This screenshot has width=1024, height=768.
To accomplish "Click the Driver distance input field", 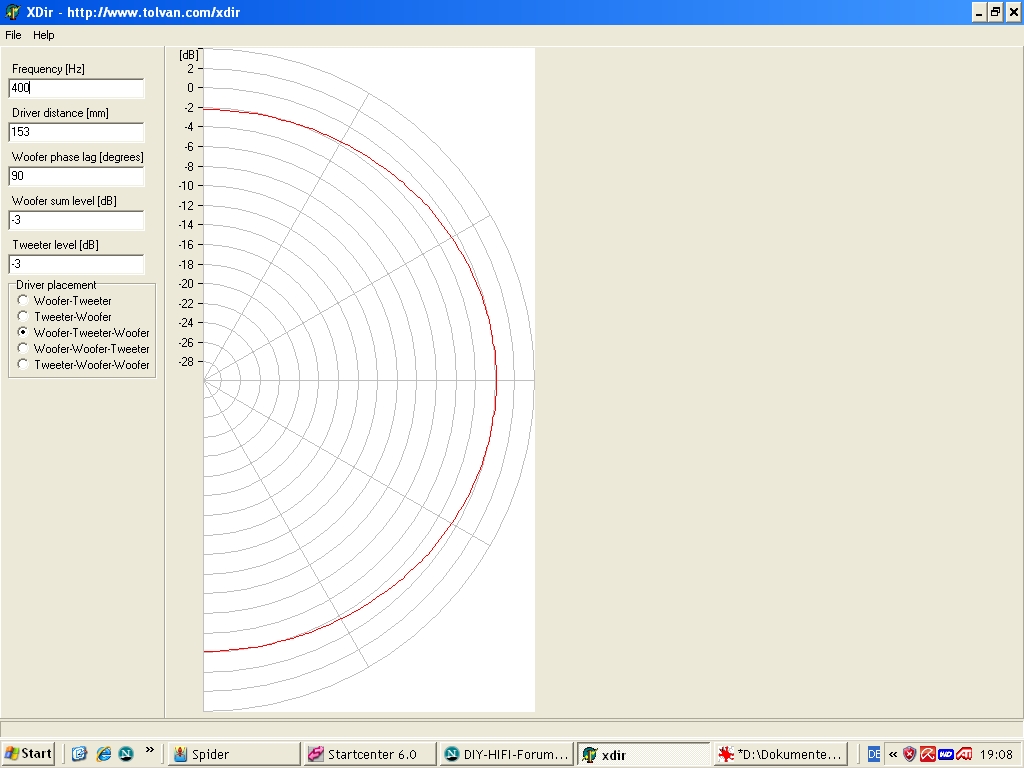I will [76, 132].
